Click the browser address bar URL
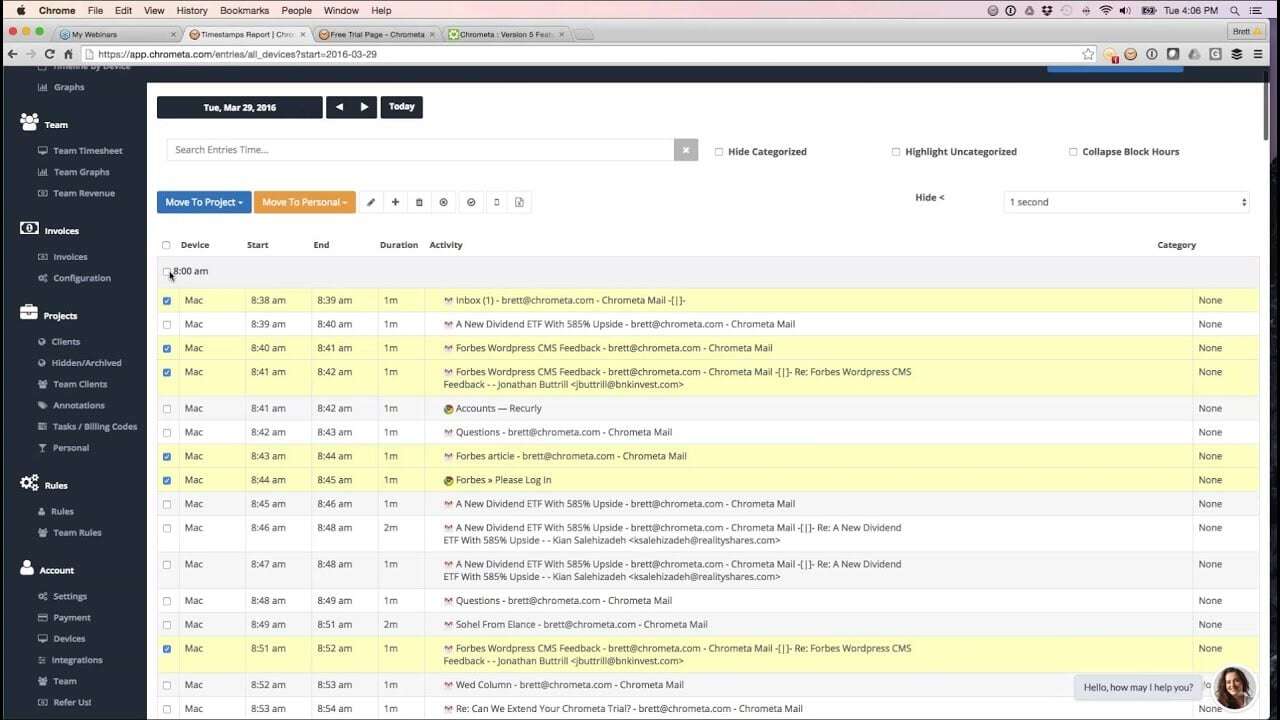The image size is (1280, 720). tap(237, 54)
